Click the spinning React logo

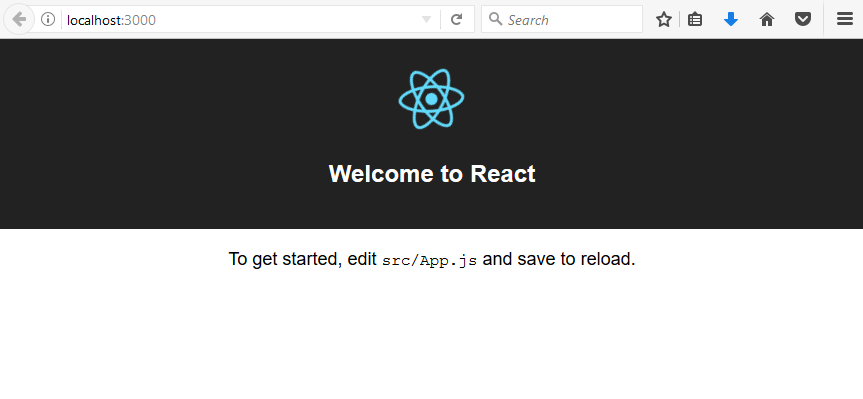[x=432, y=99]
